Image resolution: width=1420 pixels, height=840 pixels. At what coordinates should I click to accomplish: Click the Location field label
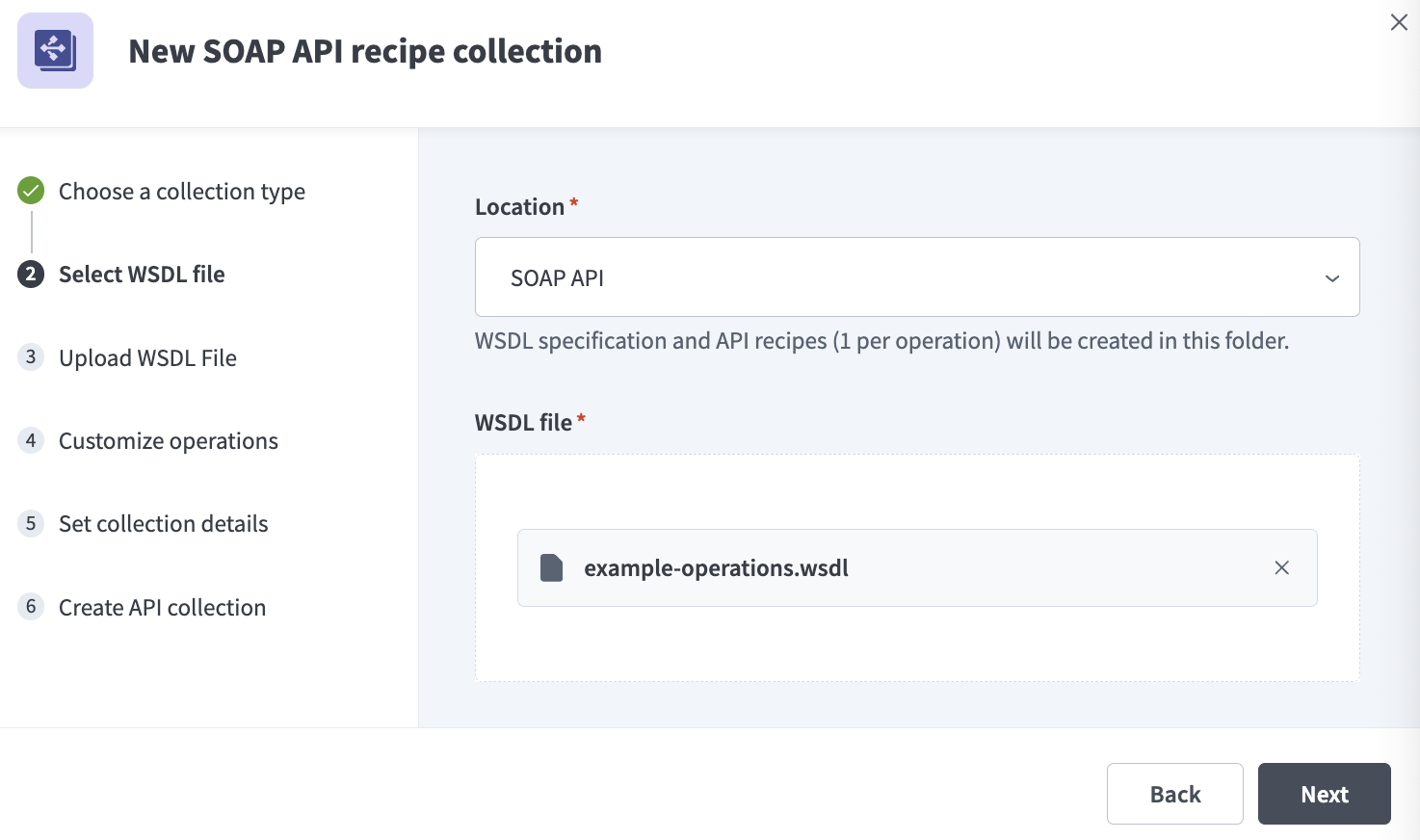click(519, 206)
